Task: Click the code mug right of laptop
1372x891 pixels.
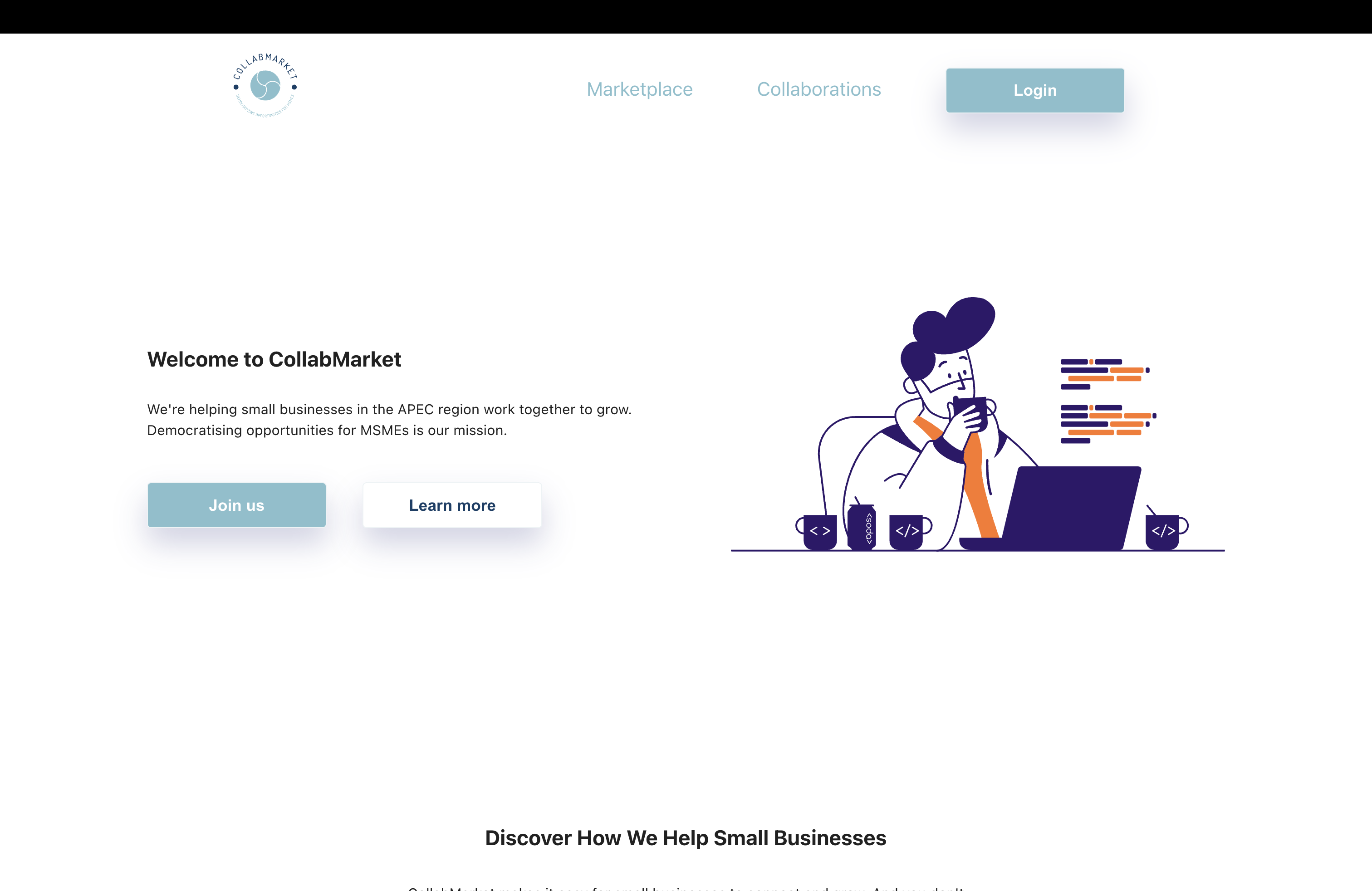Action: click(x=1166, y=529)
